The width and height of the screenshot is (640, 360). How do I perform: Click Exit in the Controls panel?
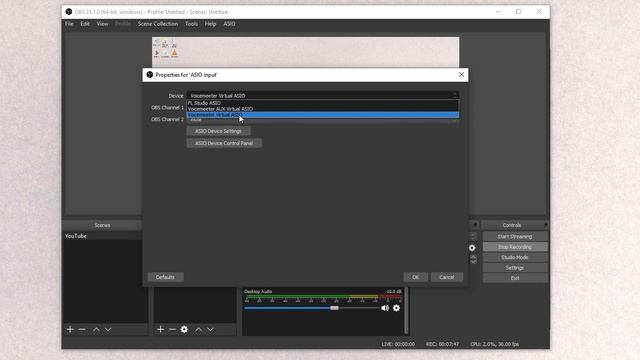[515, 278]
